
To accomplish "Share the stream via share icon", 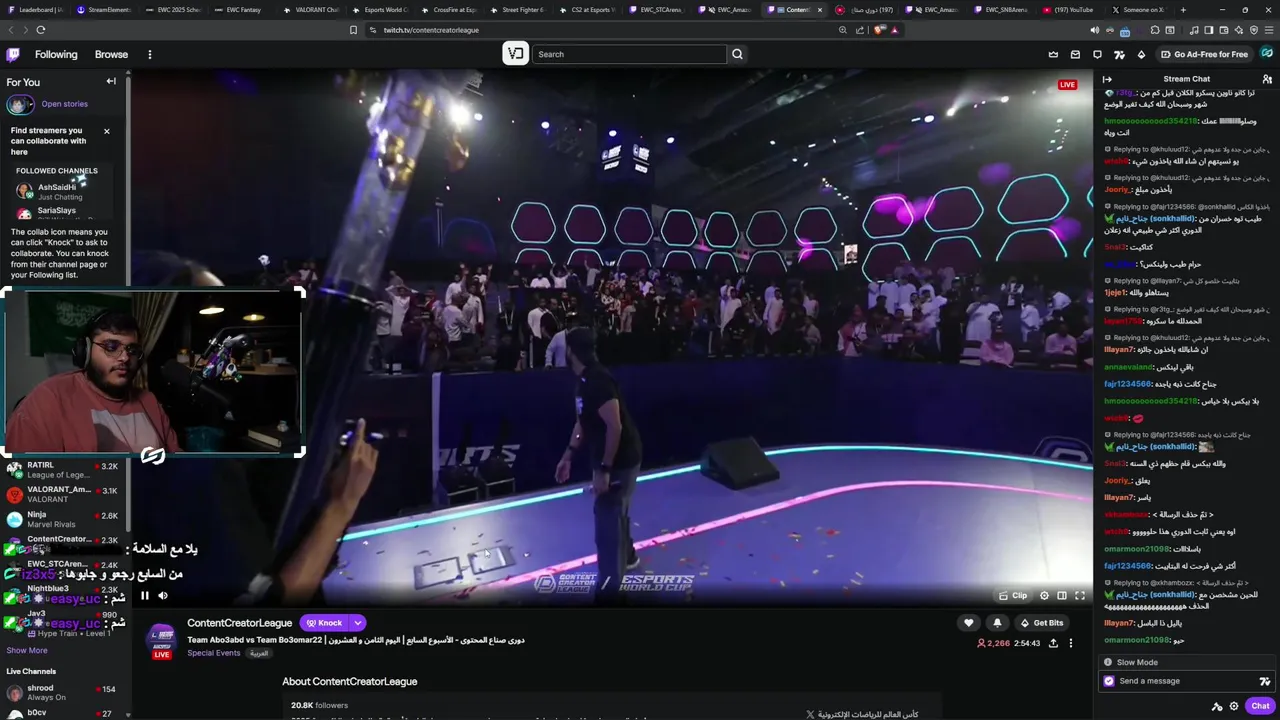I will coord(1053,643).
